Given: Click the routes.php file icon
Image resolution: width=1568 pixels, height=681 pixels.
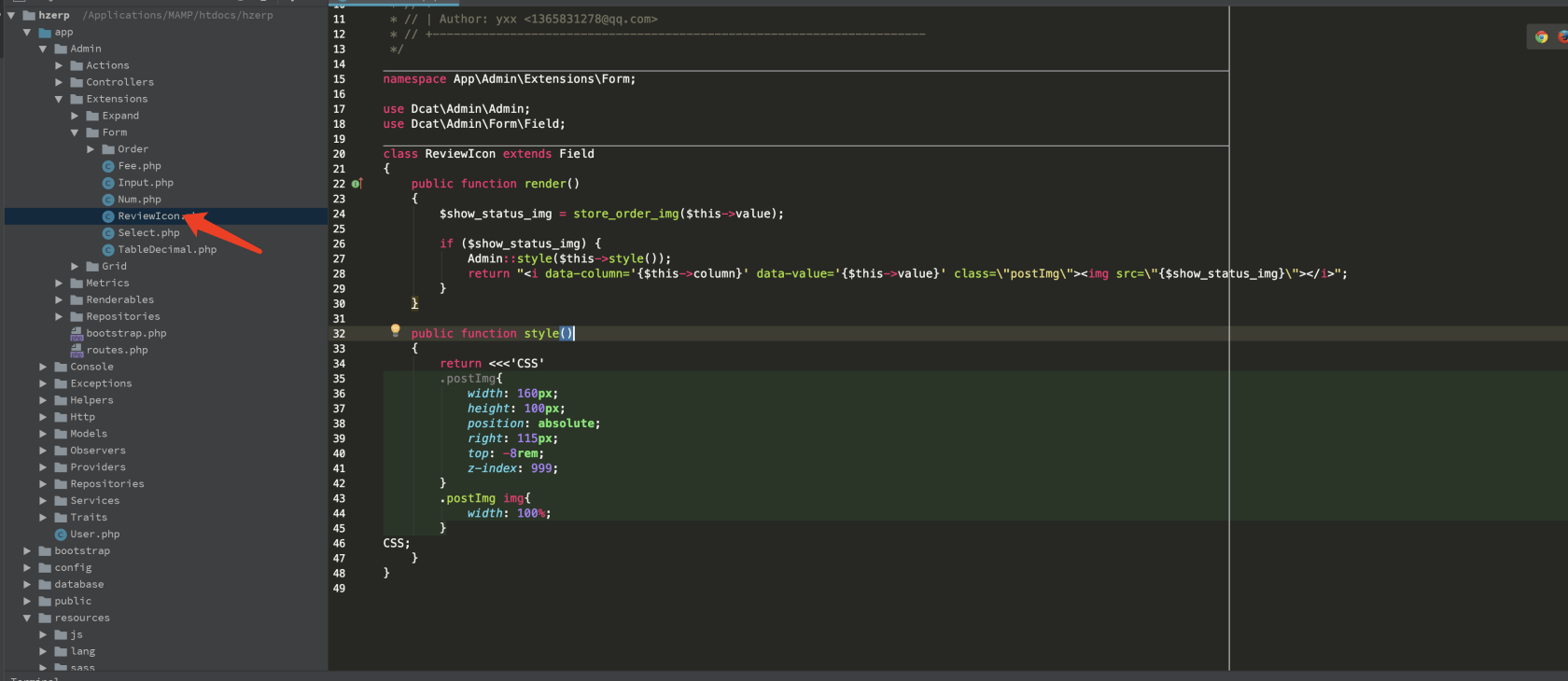Looking at the screenshot, I should pyautogui.click(x=77, y=350).
